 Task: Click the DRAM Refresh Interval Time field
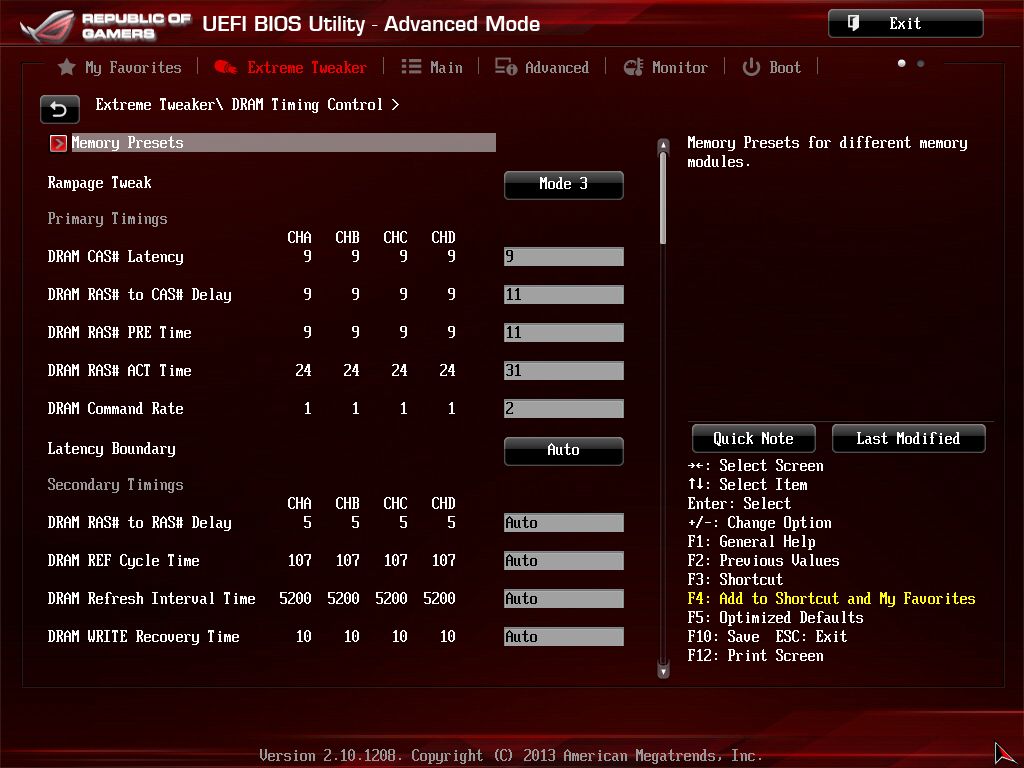[564, 598]
